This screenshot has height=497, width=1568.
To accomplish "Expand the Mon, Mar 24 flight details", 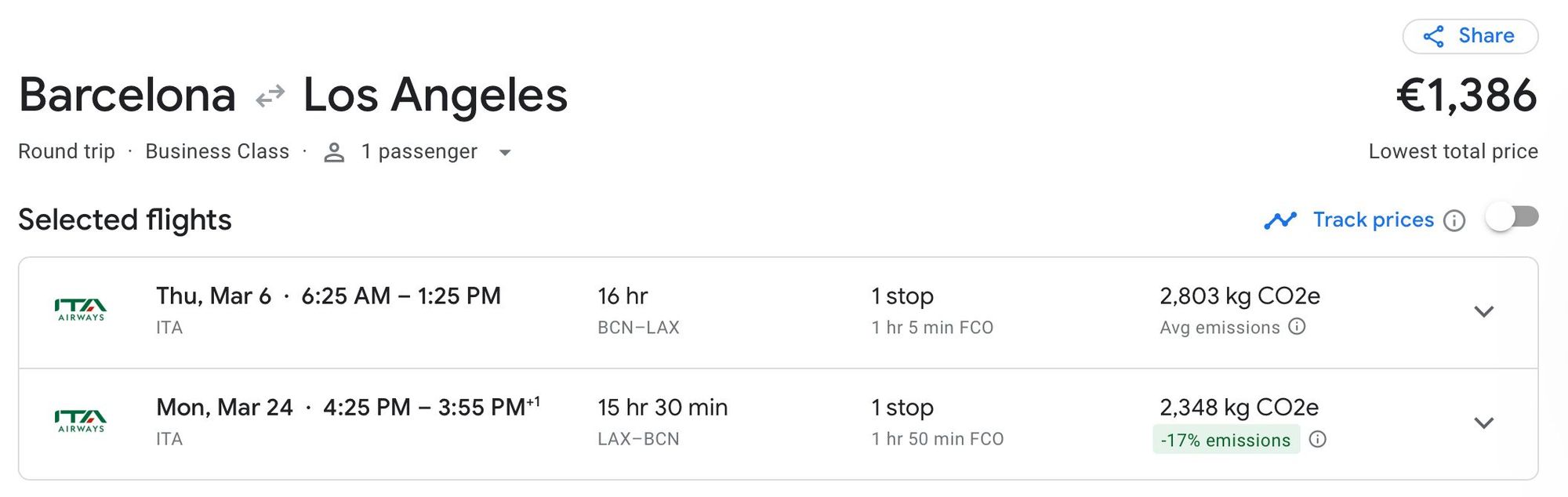I will 1483,423.
